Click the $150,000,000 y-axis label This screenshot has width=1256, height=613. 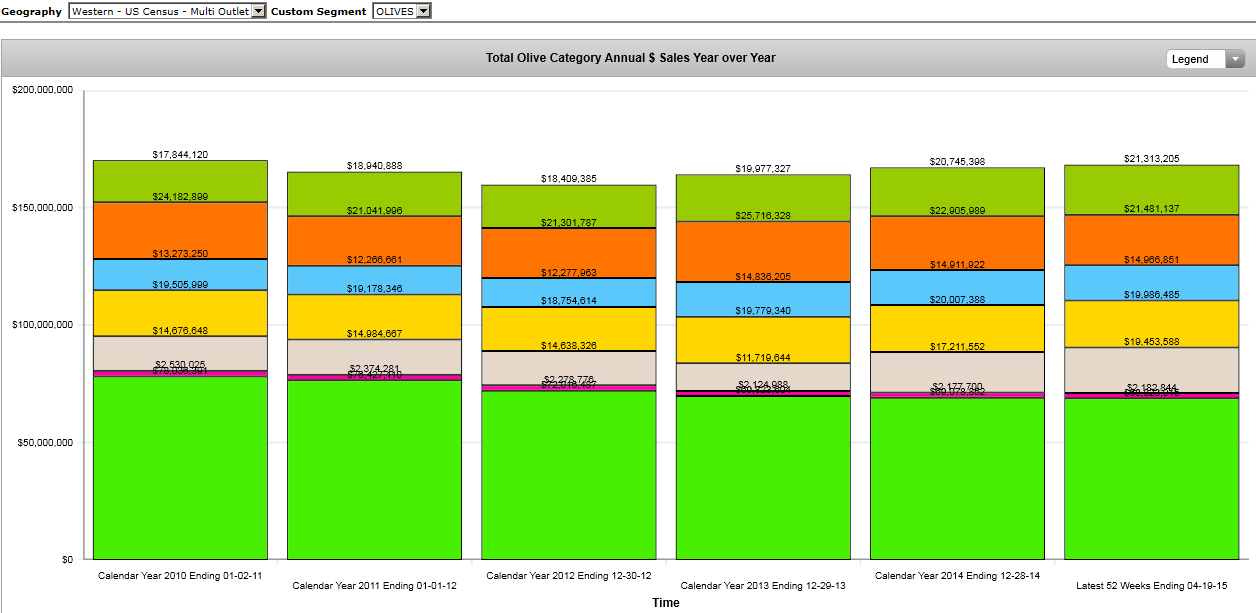(42, 208)
